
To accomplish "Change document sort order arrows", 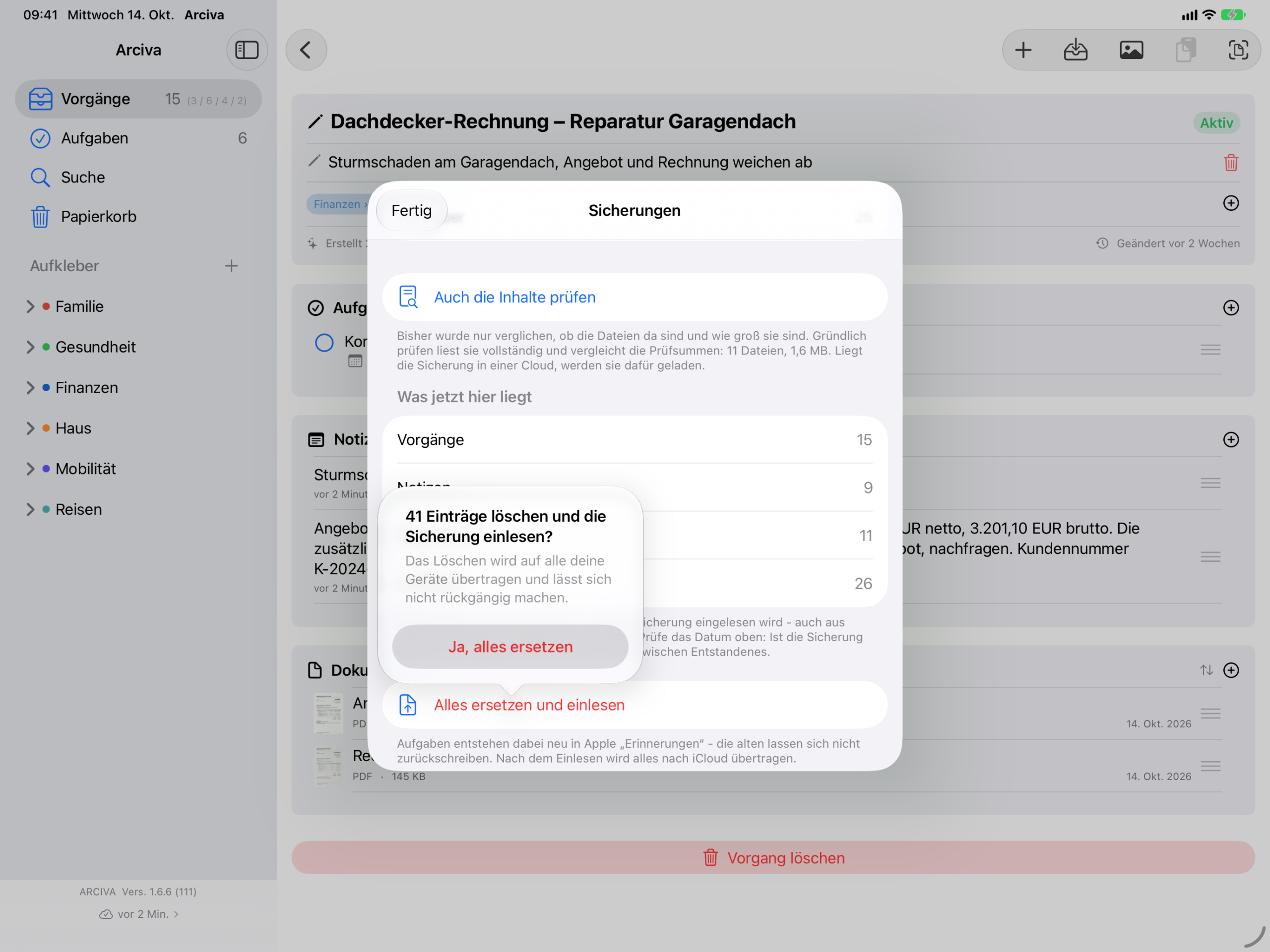I will [1206, 670].
